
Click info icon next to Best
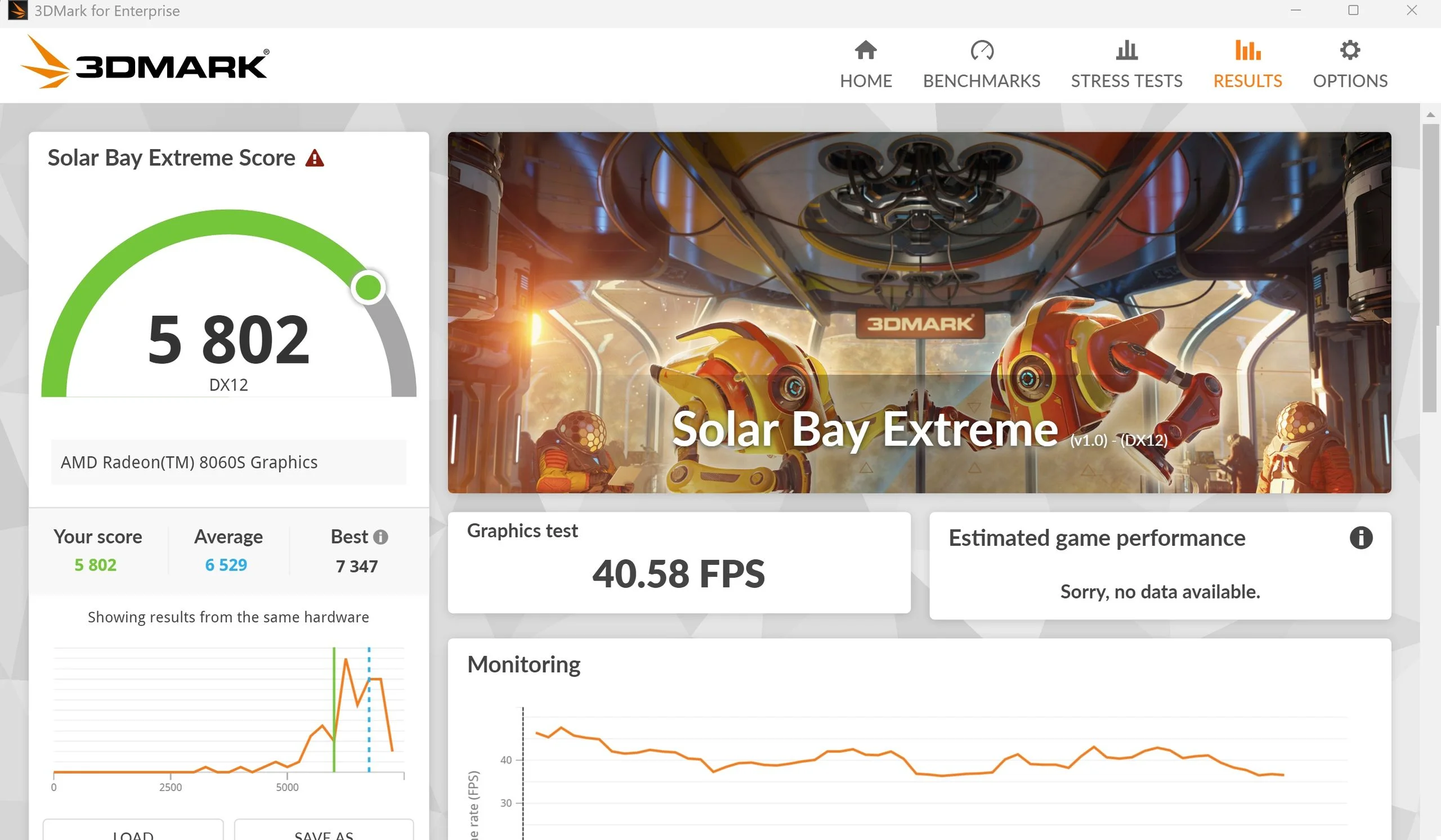tap(381, 537)
